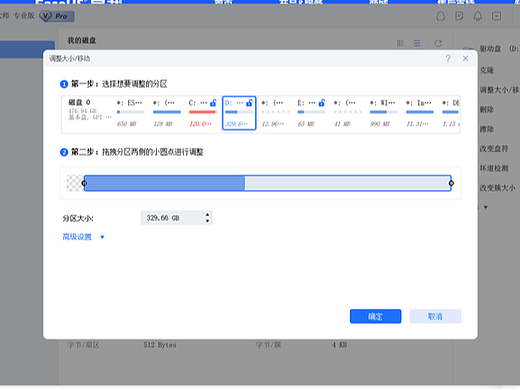Switch to grid view in My Disks
This screenshot has width=520, height=390.
pos(400,43)
